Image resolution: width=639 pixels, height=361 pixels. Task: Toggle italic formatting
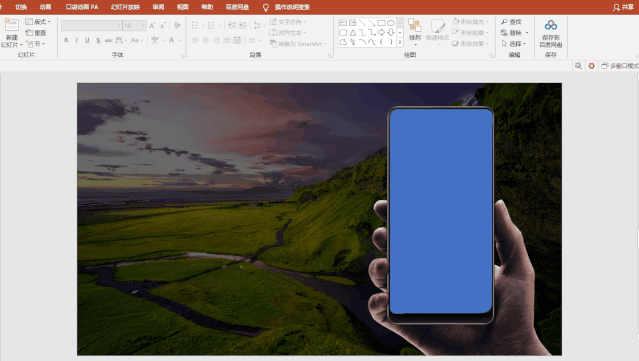(77, 40)
